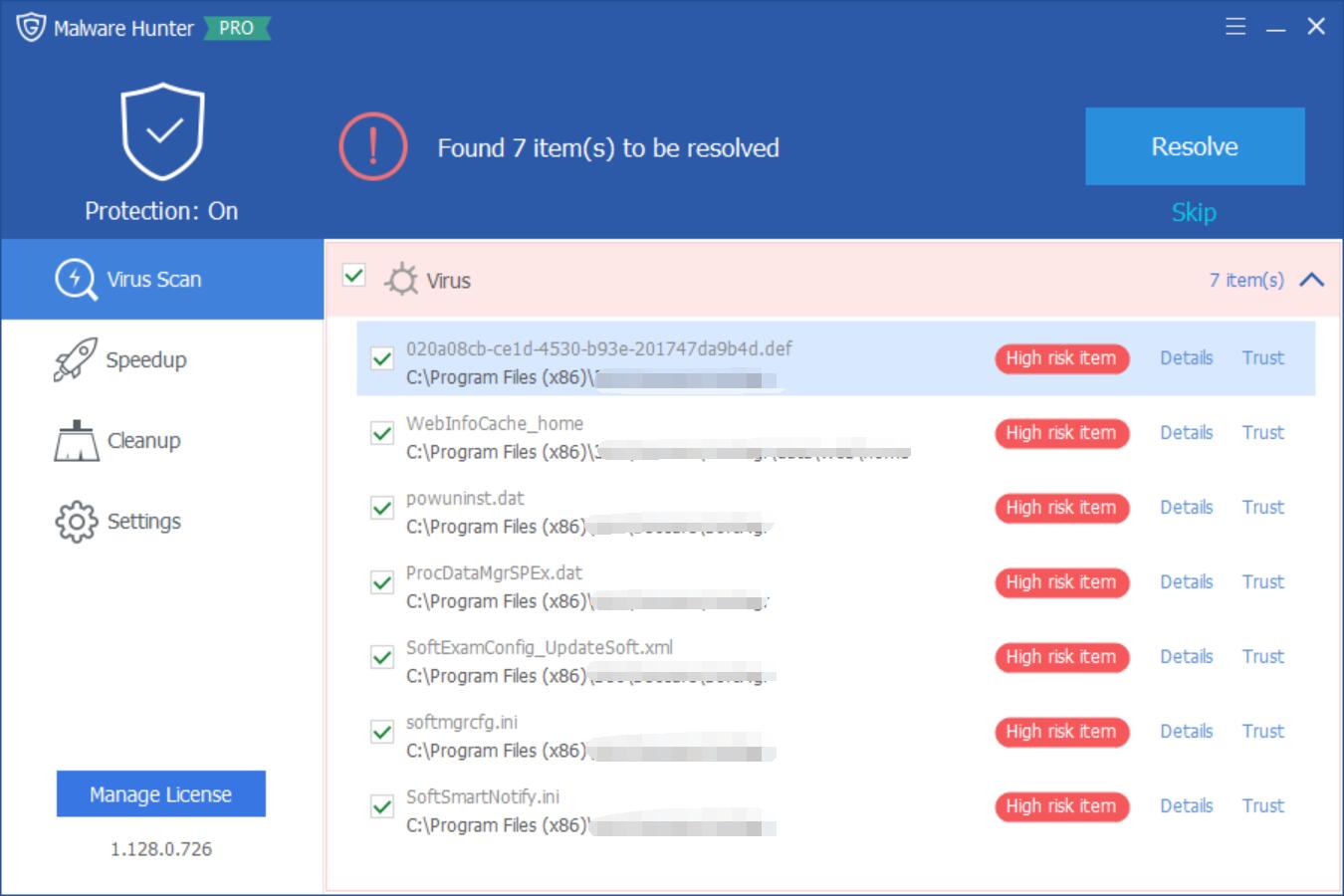
Task: Open the Speedup section
Action: click(x=162, y=359)
